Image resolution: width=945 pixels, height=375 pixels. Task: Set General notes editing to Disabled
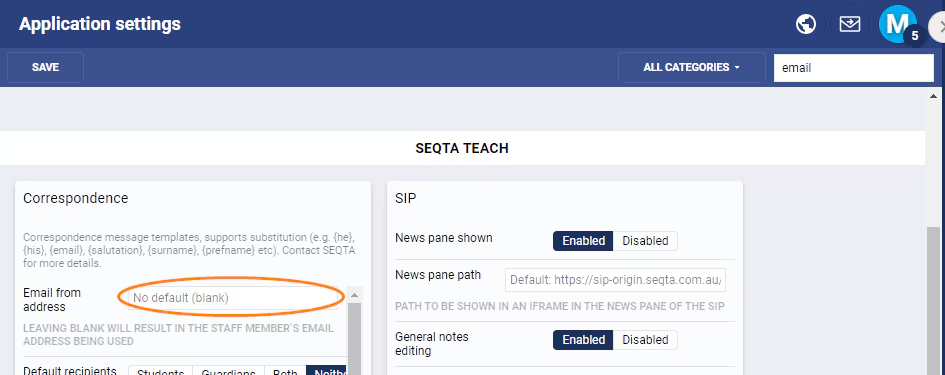(645, 340)
